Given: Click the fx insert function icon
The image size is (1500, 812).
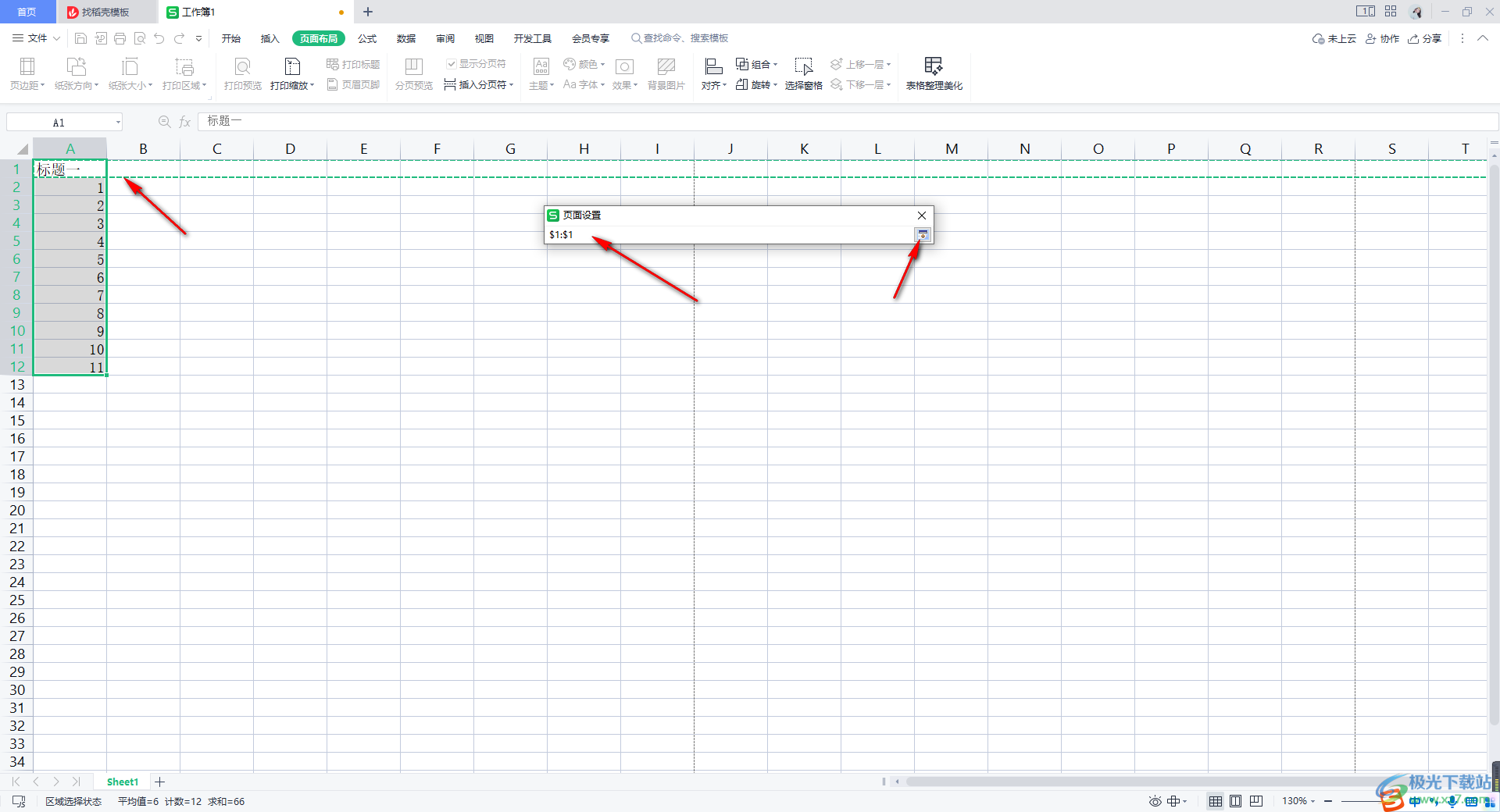Looking at the screenshot, I should pyautogui.click(x=185, y=122).
